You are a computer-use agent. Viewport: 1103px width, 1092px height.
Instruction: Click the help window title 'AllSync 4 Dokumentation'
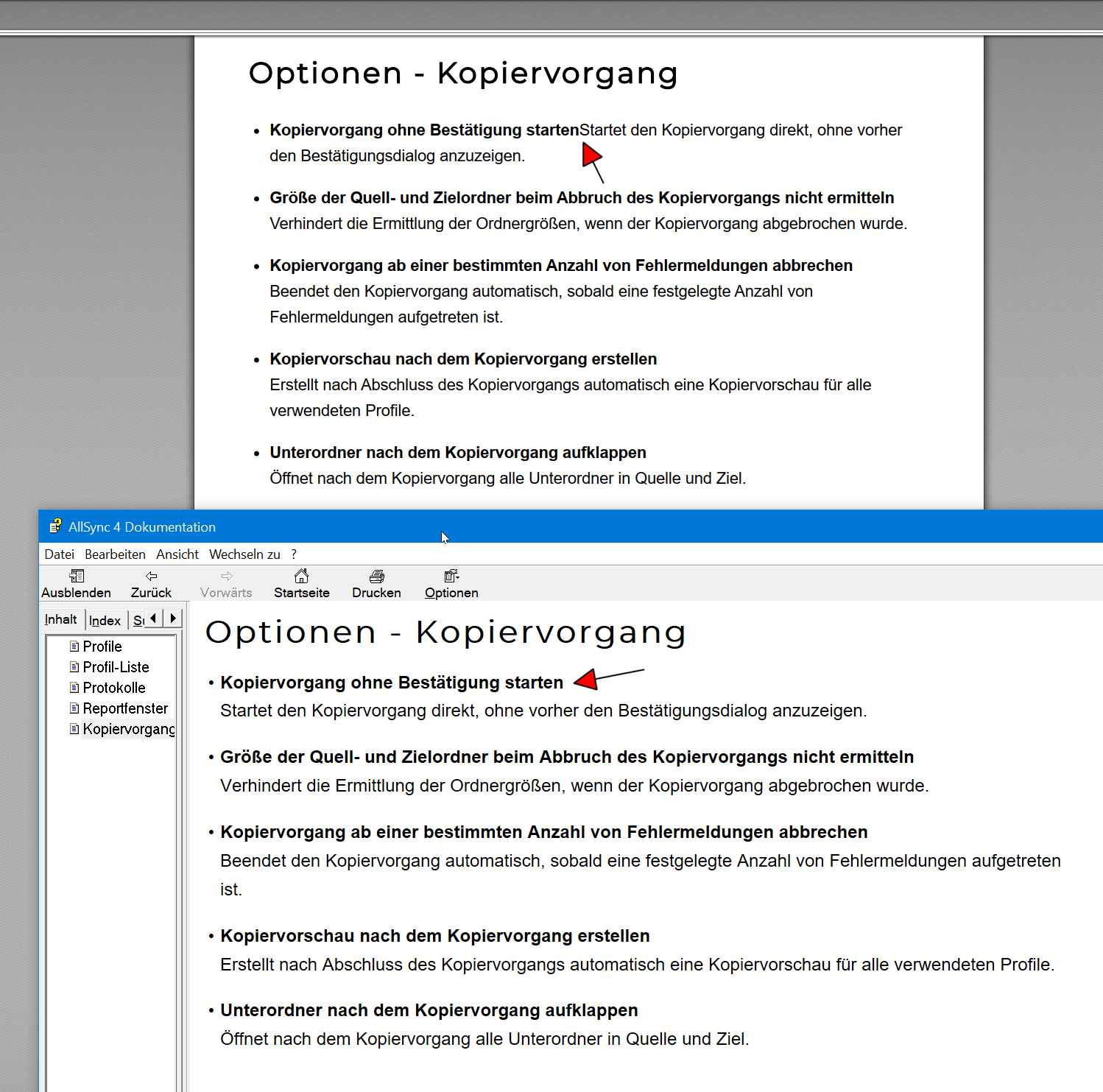(142, 527)
